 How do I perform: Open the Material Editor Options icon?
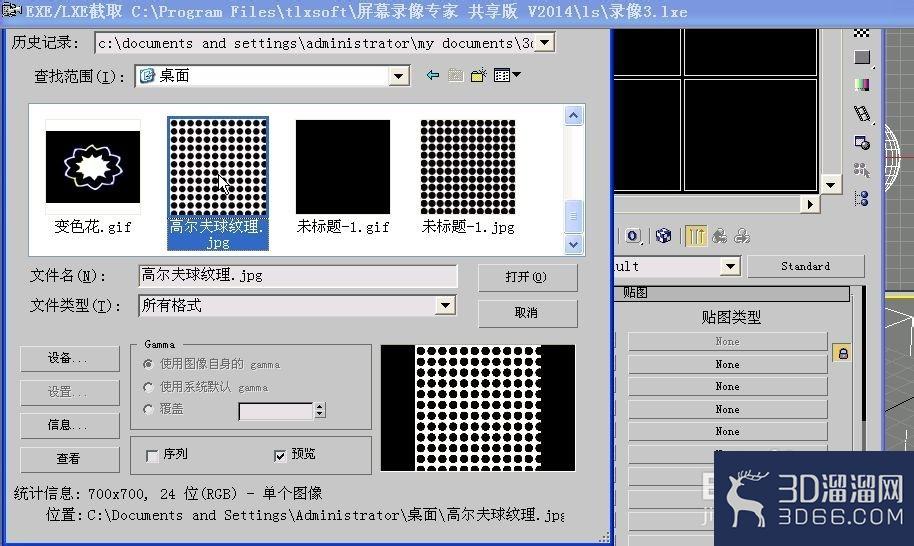coord(862,142)
